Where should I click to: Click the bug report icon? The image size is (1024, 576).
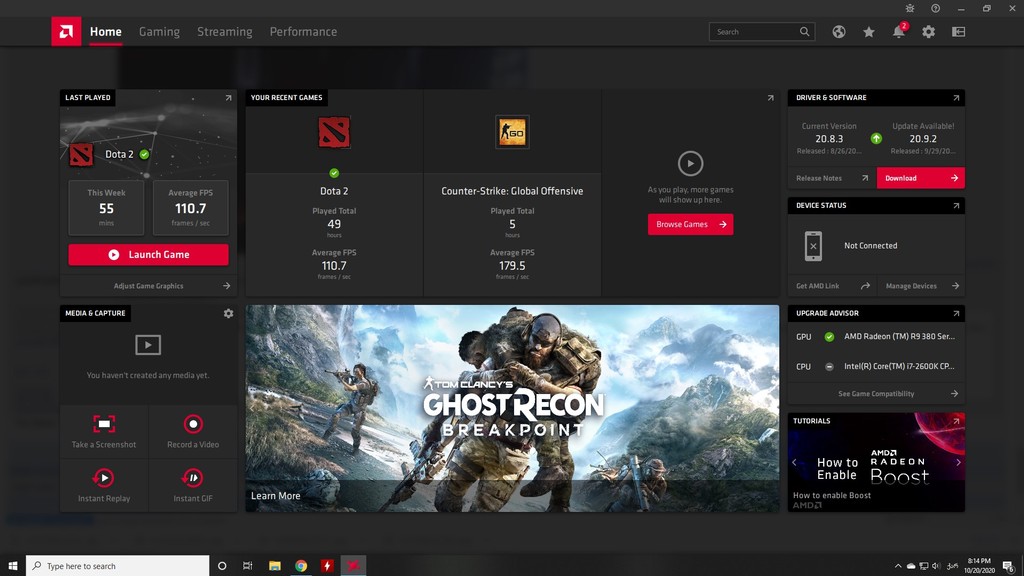[x=910, y=8]
